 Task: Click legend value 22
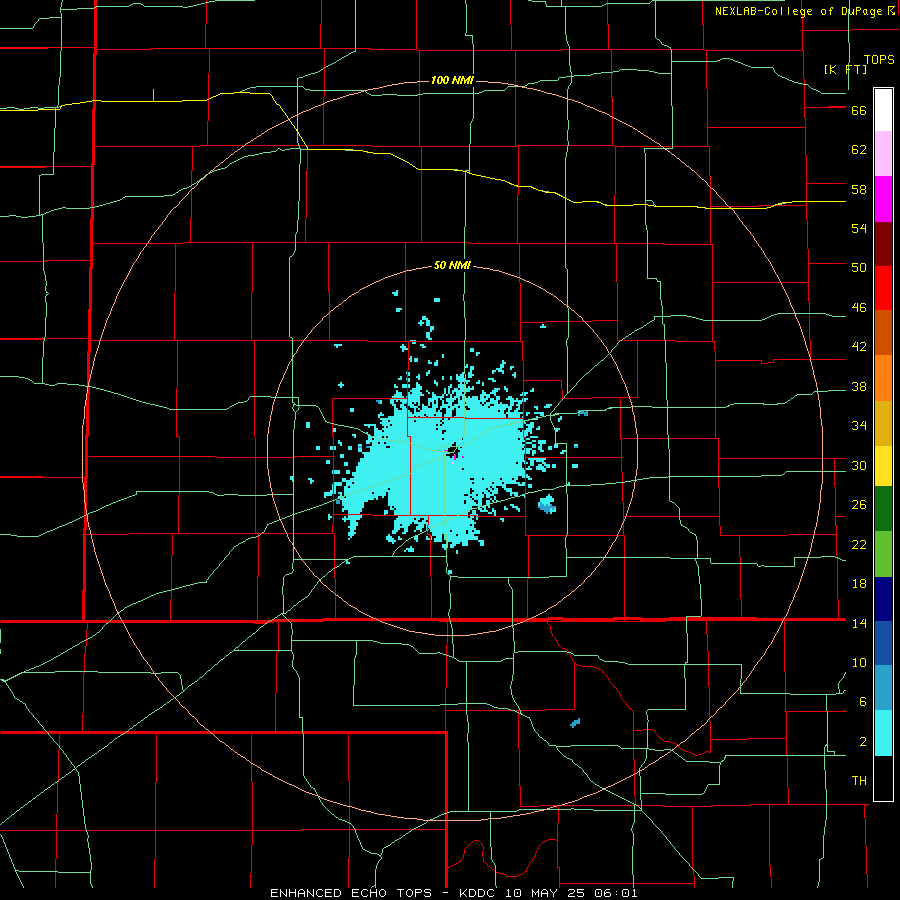[859, 545]
